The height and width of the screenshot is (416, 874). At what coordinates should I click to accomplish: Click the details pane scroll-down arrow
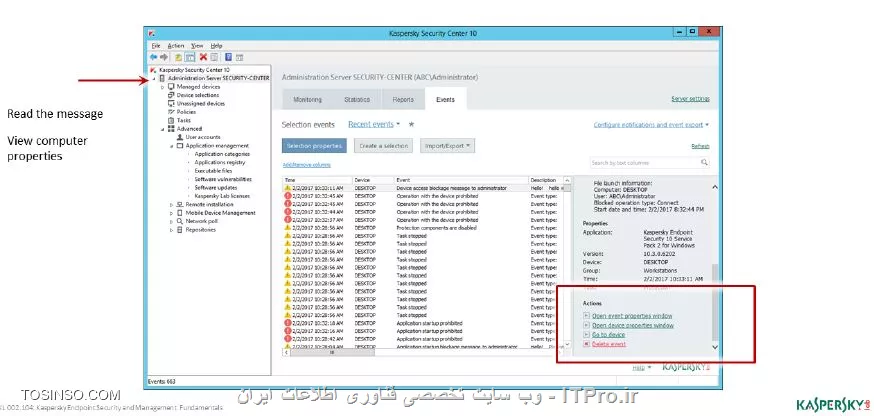point(715,347)
